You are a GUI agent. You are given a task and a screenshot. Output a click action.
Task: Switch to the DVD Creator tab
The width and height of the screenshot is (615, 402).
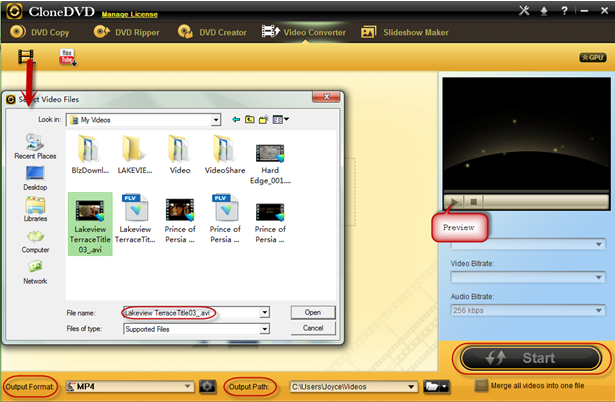[x=212, y=32]
